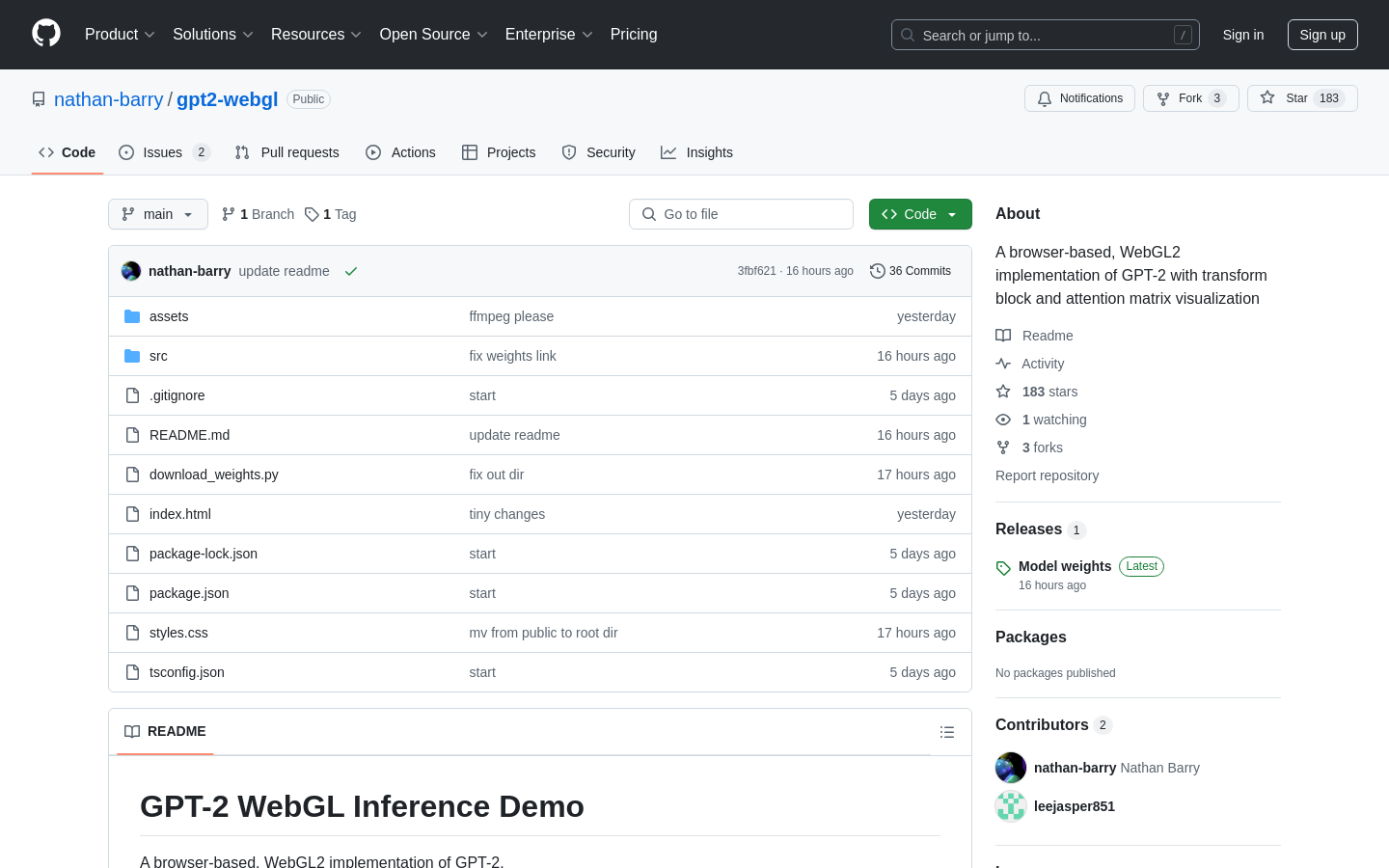Click the Search or jump to field
The width and height of the screenshot is (1389, 868).
(x=1046, y=35)
